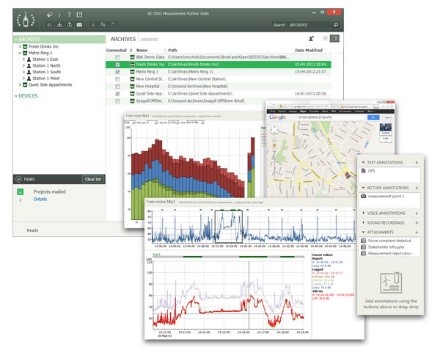Select Station 1 North in the tree
This screenshot has width=440, height=361.
coord(46,66)
